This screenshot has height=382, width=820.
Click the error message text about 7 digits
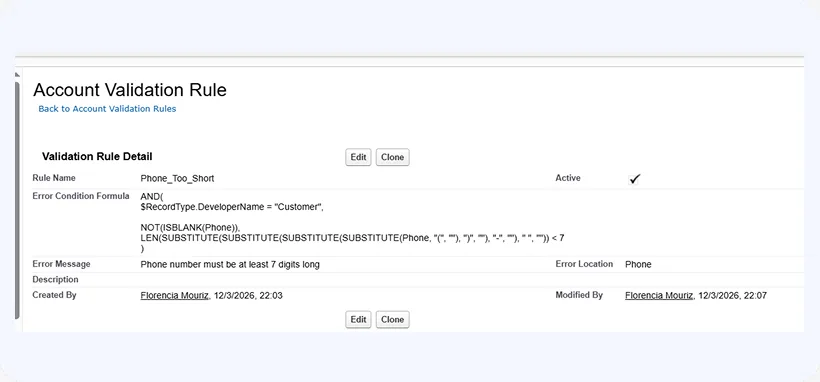230,265
